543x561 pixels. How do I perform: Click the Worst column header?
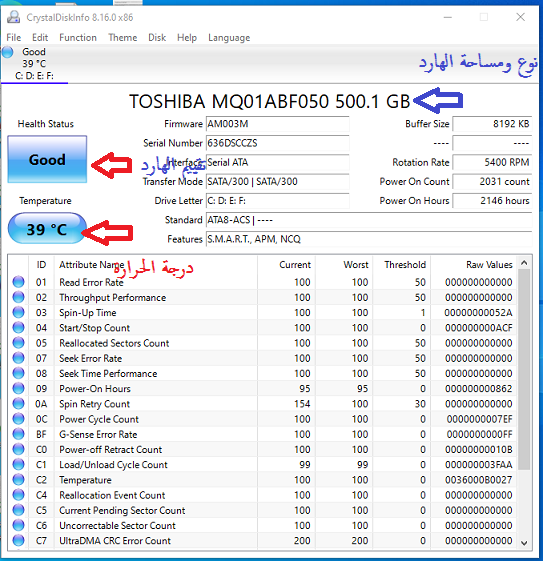coord(344,265)
